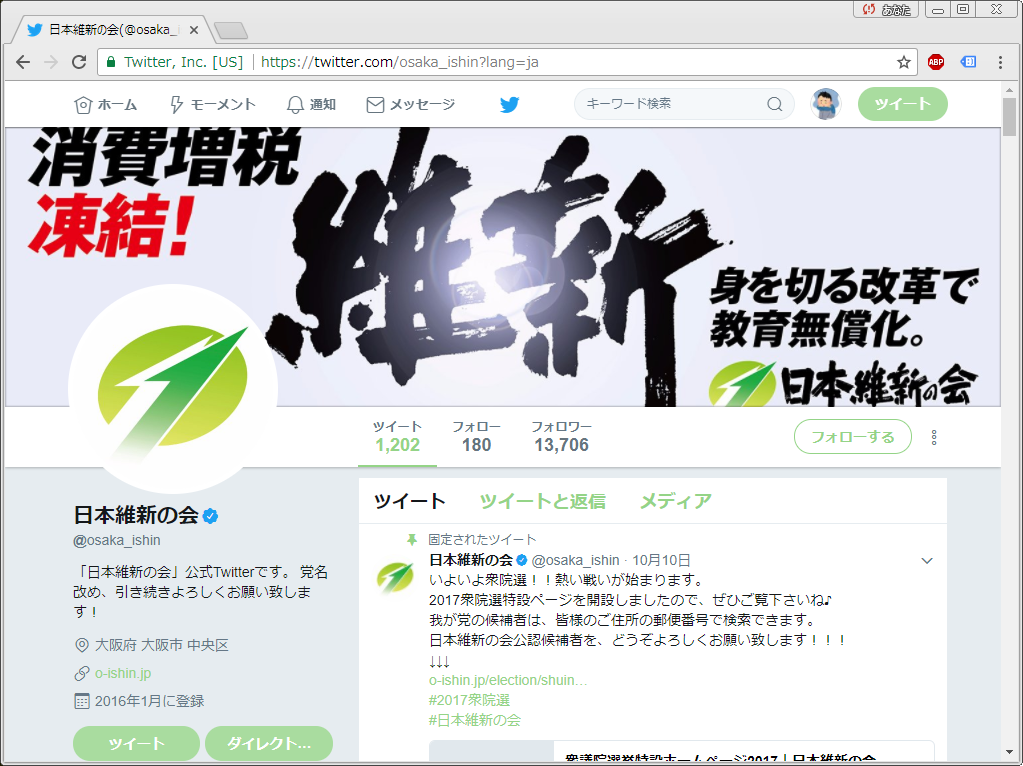Reload the page with the refresh icon
This screenshot has height=766, width=1023.
(x=79, y=62)
